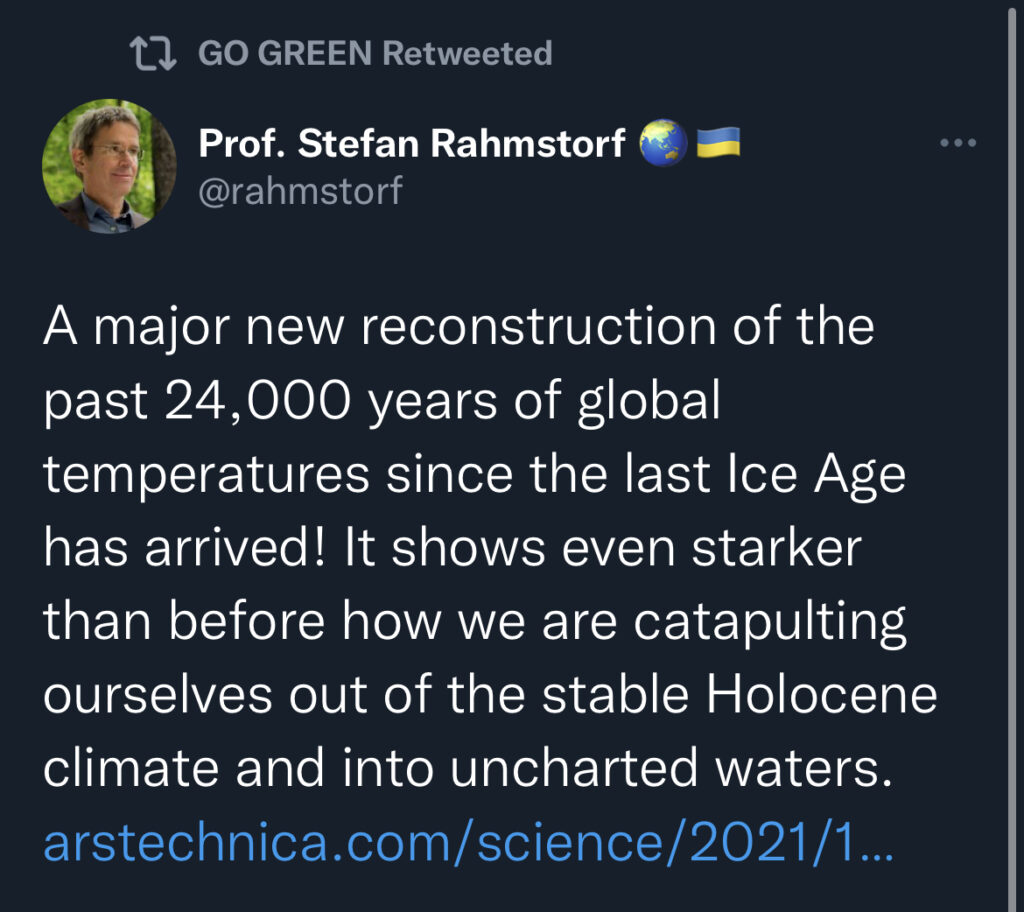The image size is (1024, 912).
Task: Click the phrase uncharted waters
Action: 671,768
